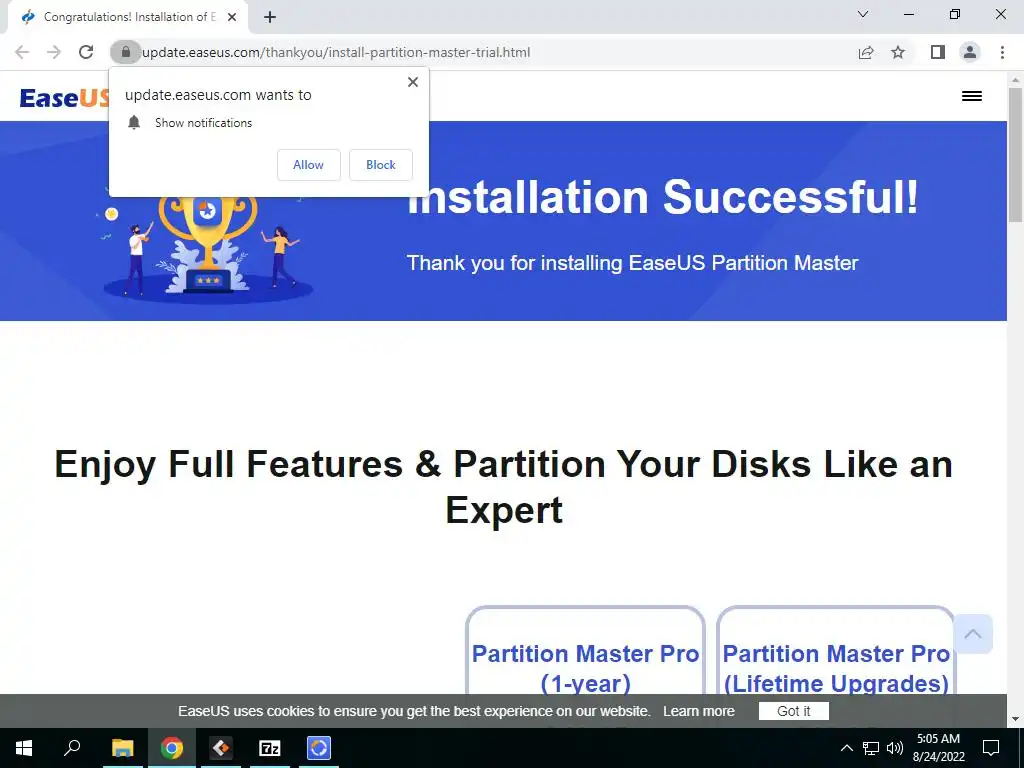Click the Enjoy Full Features heading

(504, 487)
